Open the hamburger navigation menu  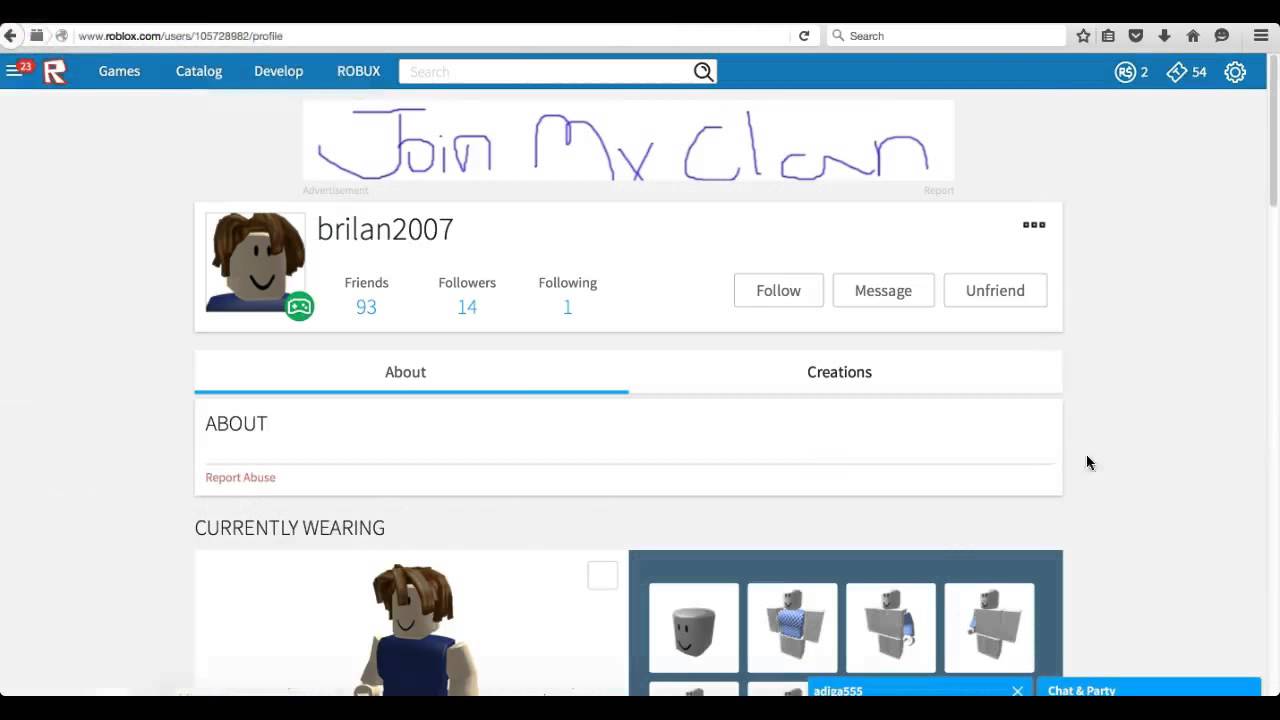pos(13,71)
